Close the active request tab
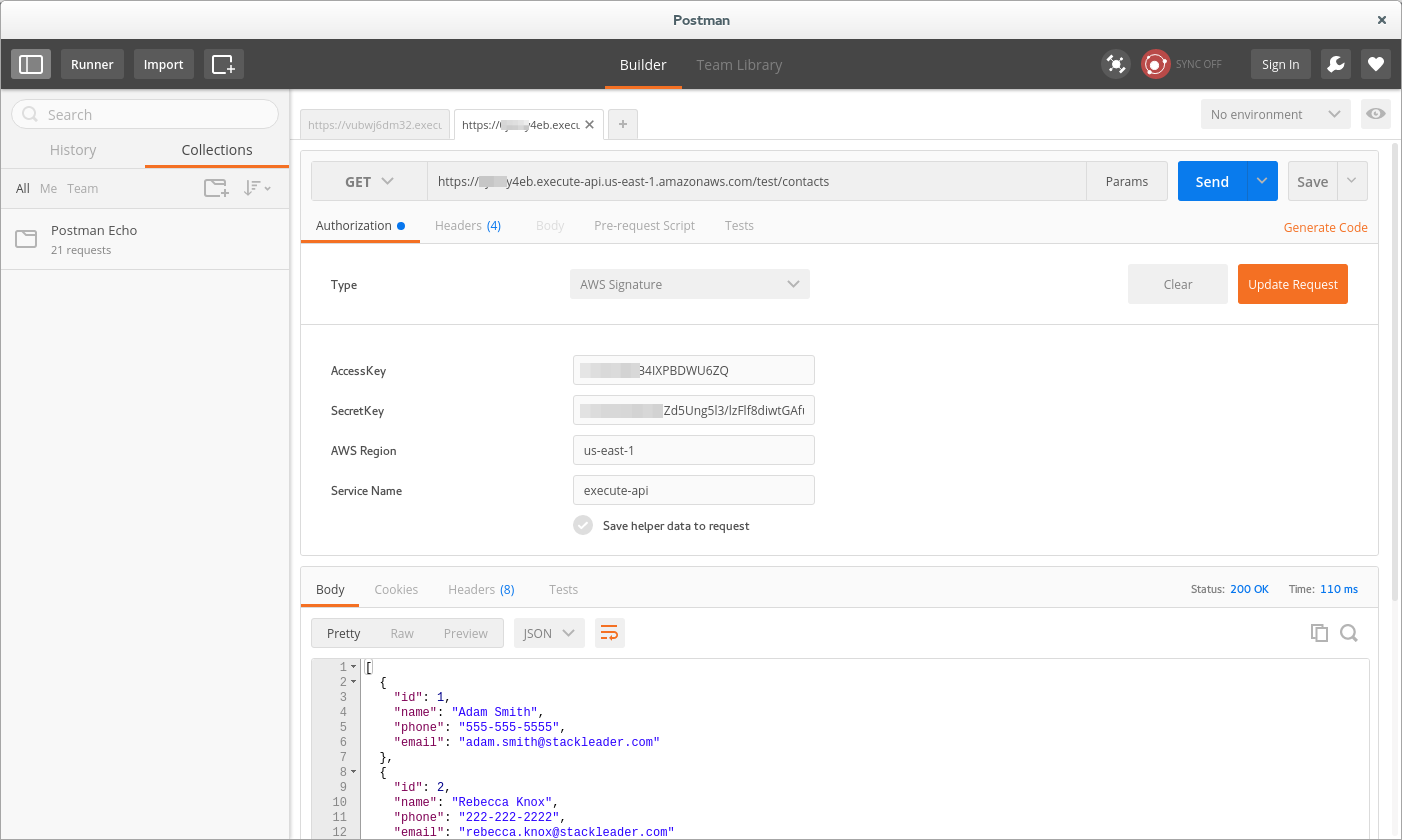The image size is (1402, 840). [x=590, y=125]
